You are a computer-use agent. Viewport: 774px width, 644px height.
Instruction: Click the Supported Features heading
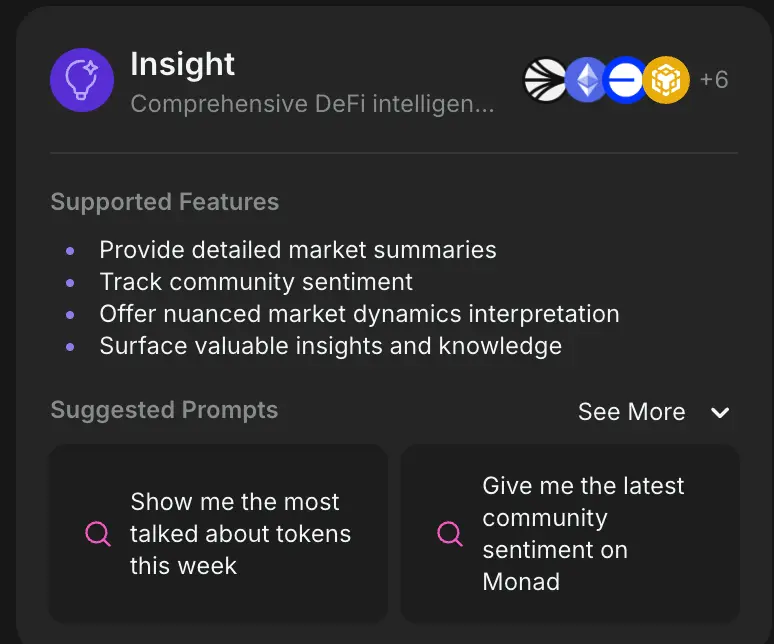click(165, 202)
